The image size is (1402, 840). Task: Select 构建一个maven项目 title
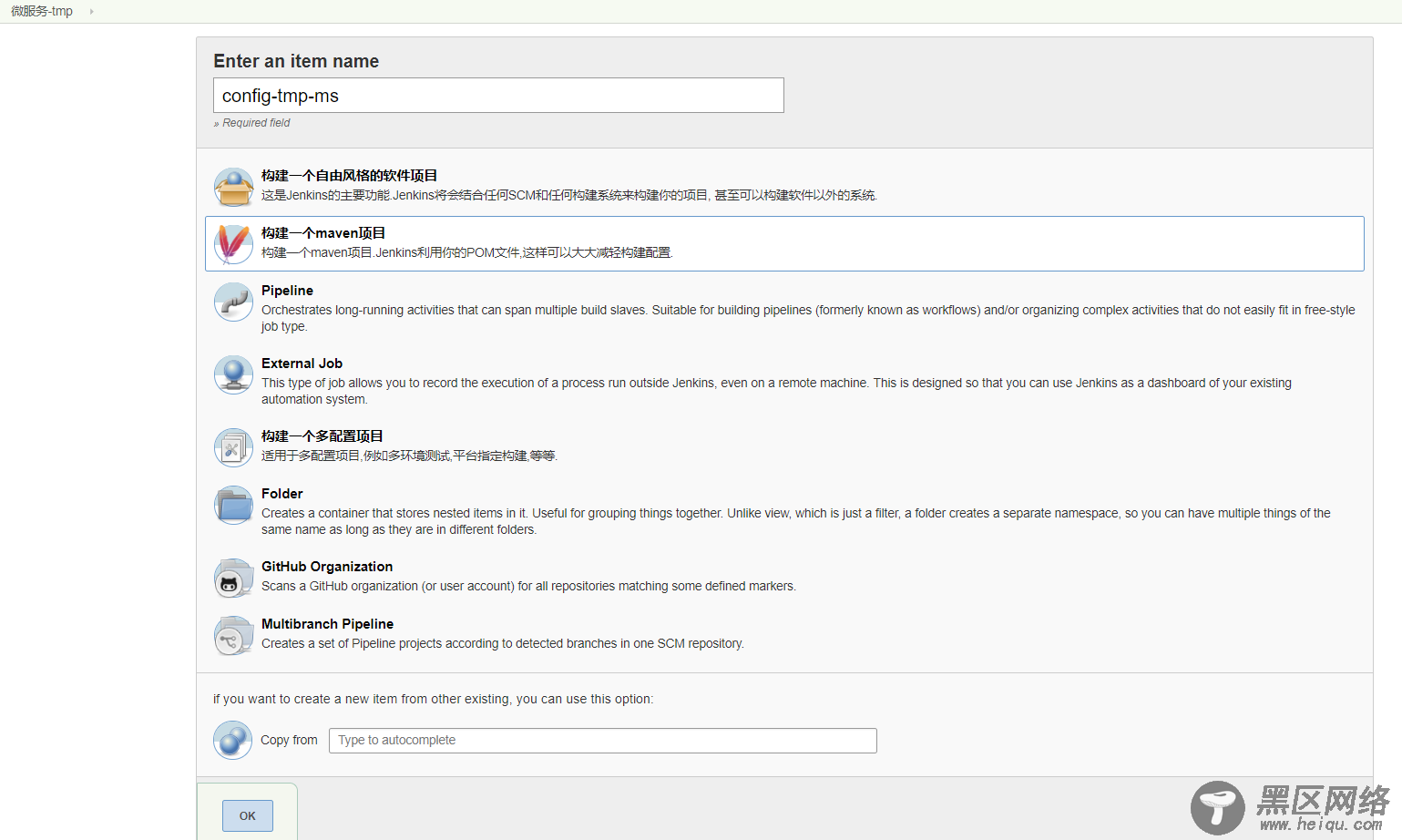pos(323,233)
